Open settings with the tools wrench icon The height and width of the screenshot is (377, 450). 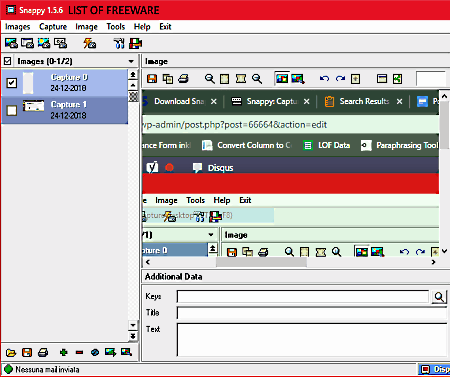[119, 43]
